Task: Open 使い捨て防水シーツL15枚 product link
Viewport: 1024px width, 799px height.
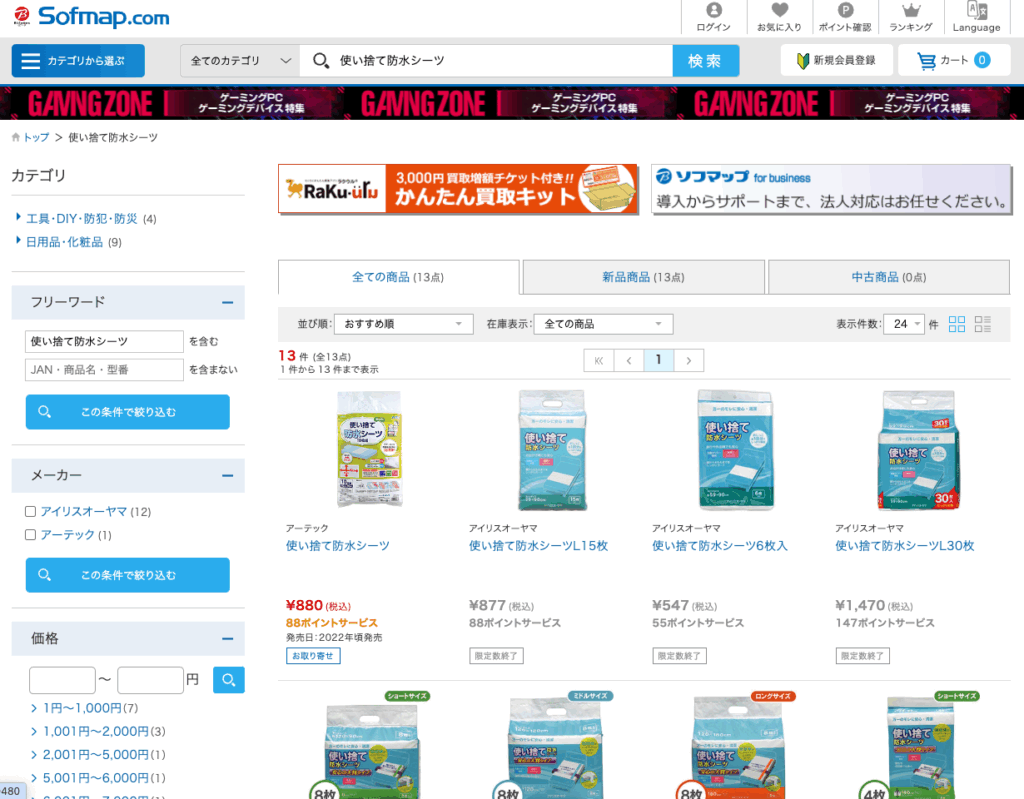Action: (539, 546)
